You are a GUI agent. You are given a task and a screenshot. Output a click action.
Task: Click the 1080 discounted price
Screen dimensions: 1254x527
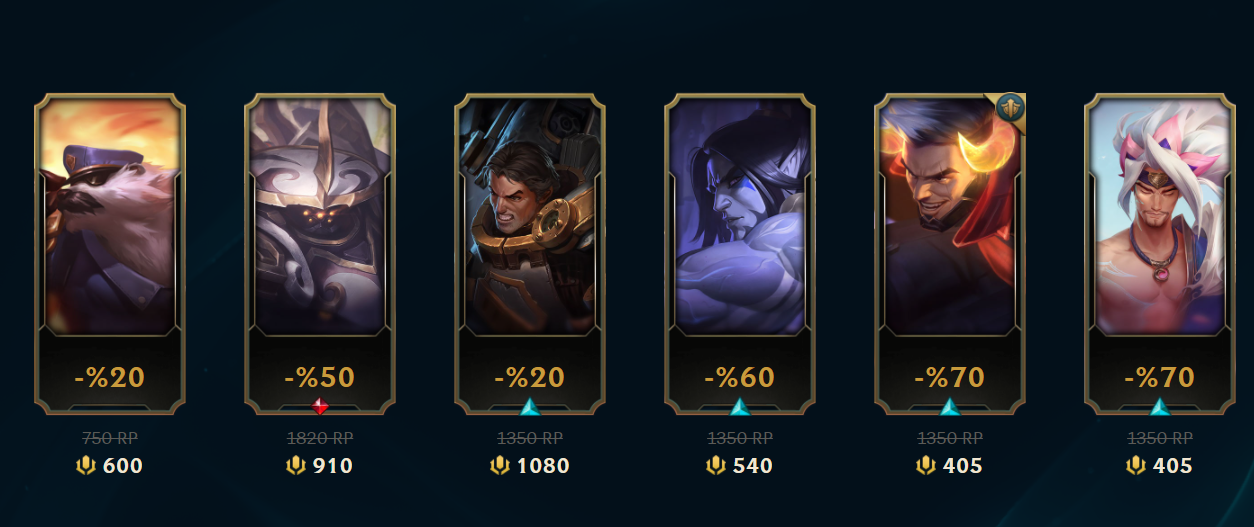point(543,466)
